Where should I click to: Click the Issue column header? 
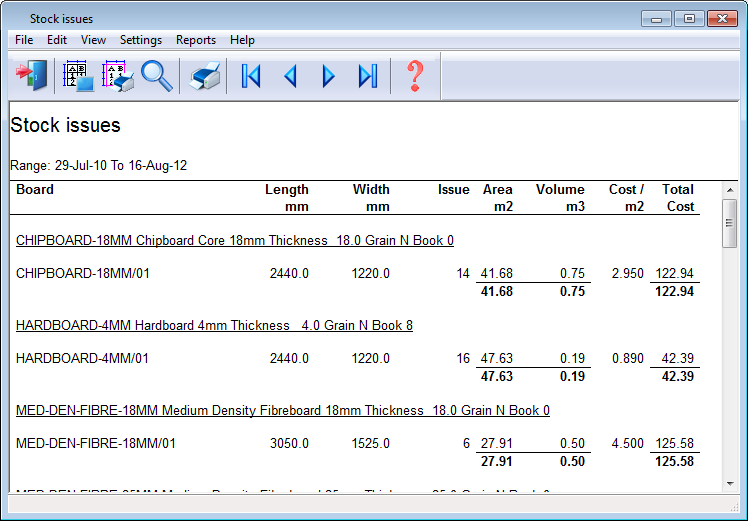click(453, 189)
